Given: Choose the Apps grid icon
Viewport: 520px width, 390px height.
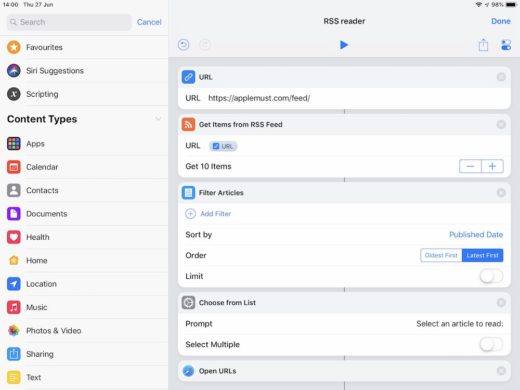Looking at the screenshot, I should (14, 144).
